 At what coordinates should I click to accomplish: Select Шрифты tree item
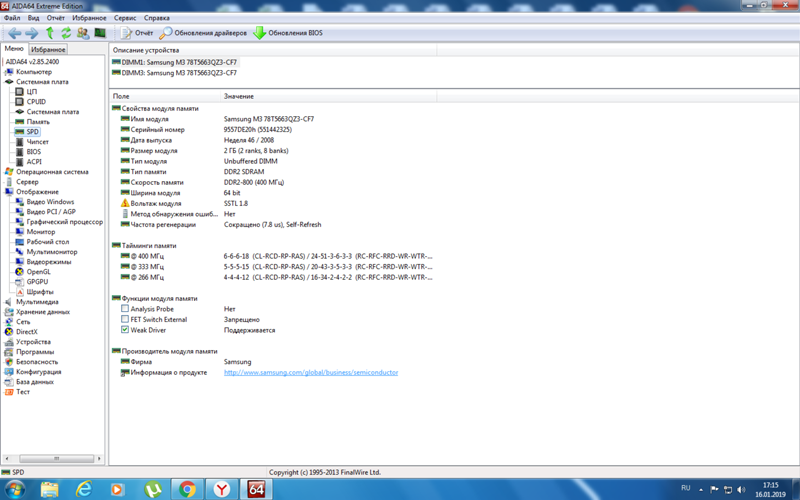click(x=40, y=292)
